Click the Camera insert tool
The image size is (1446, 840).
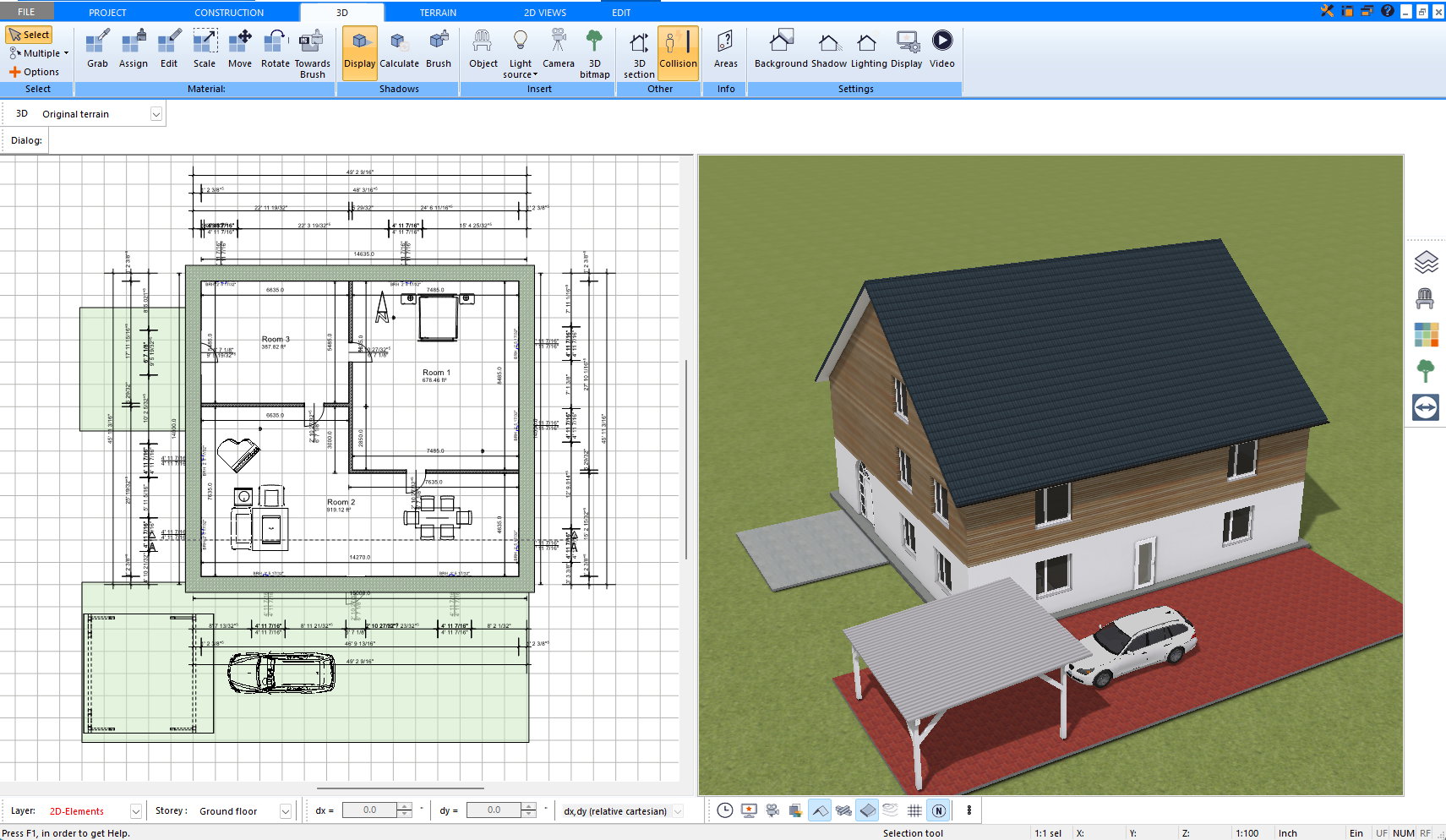[558, 49]
